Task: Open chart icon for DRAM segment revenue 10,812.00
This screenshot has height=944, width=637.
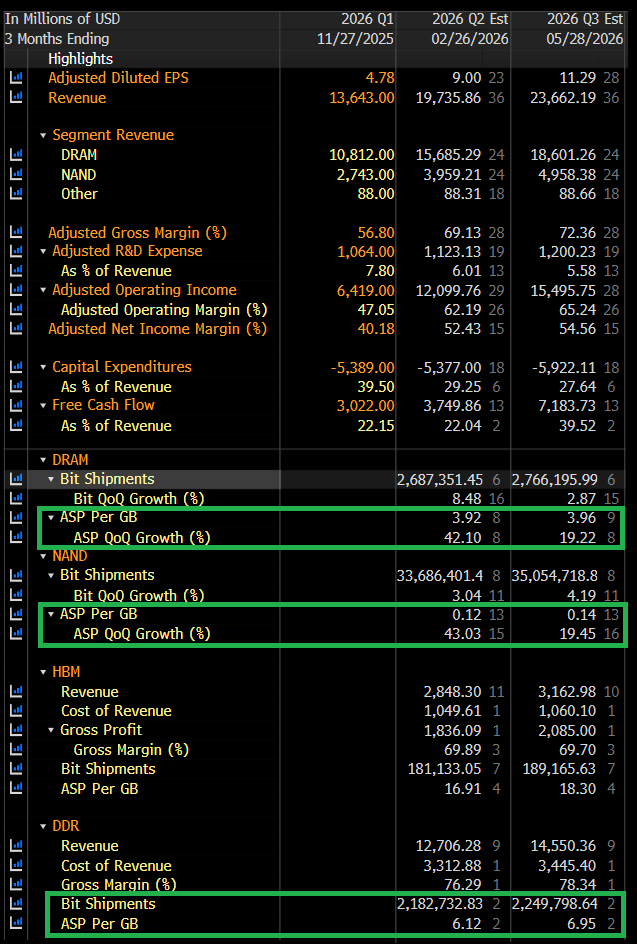Action: [x=16, y=155]
